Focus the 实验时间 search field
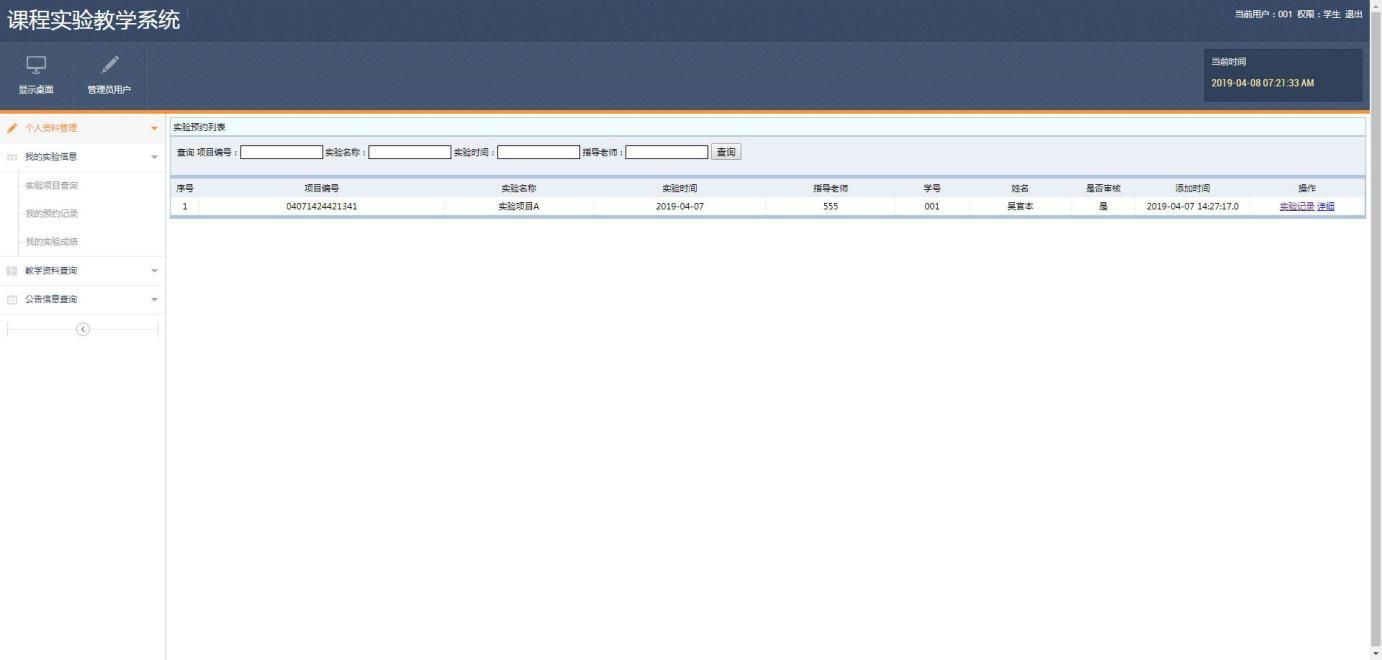1382x660 pixels. click(x=538, y=152)
